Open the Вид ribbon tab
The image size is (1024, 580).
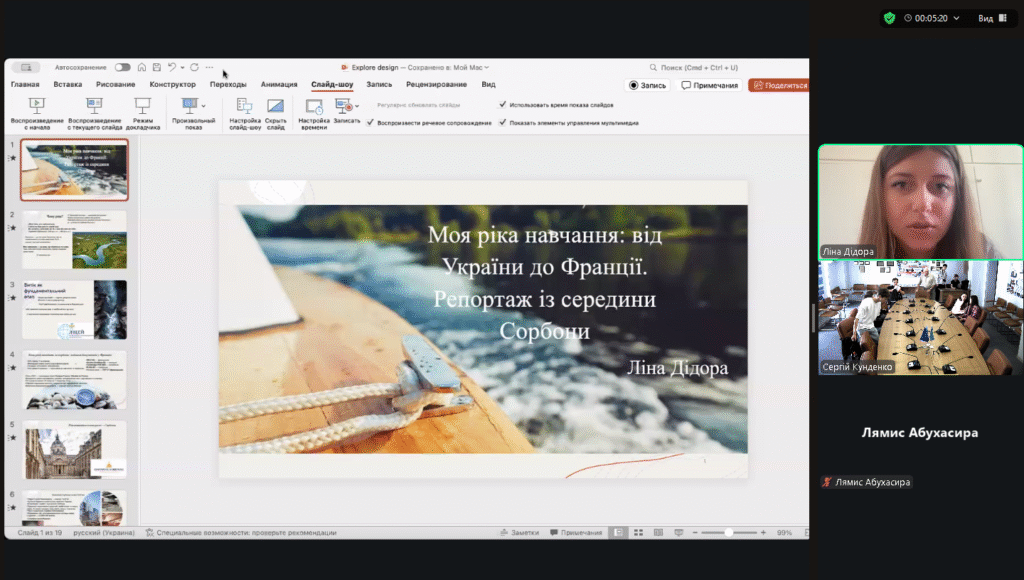coord(488,84)
